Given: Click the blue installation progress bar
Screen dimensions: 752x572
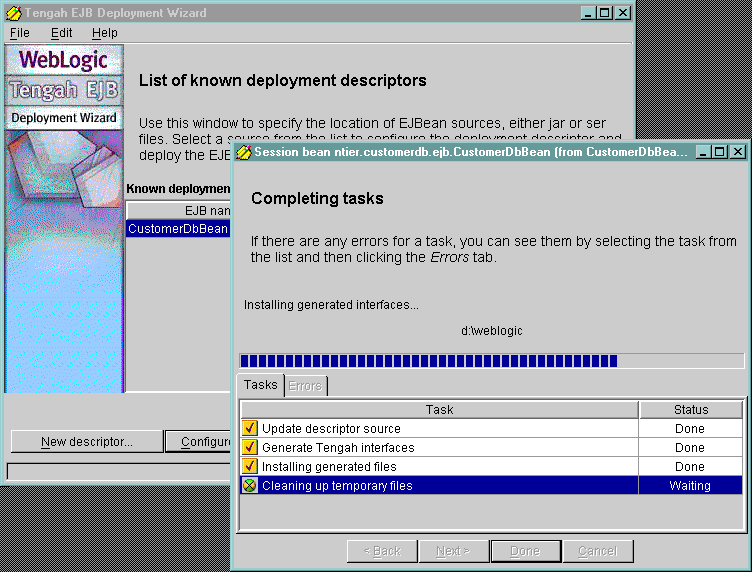Looking at the screenshot, I should click(x=492, y=361).
